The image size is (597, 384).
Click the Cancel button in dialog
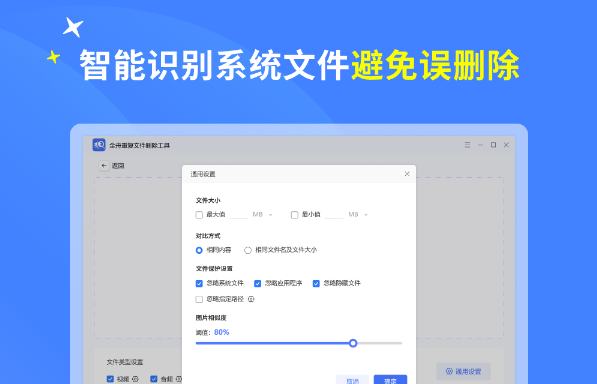[353, 380]
